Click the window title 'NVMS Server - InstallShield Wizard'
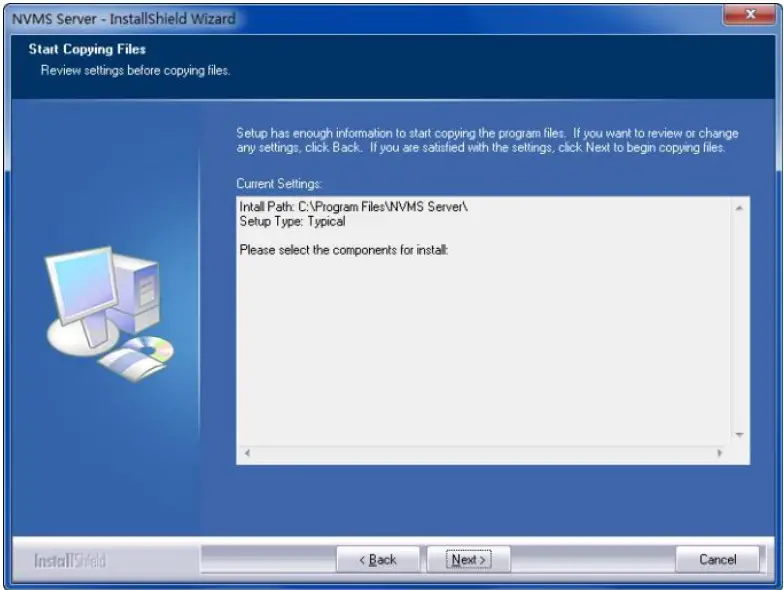 click(x=124, y=19)
